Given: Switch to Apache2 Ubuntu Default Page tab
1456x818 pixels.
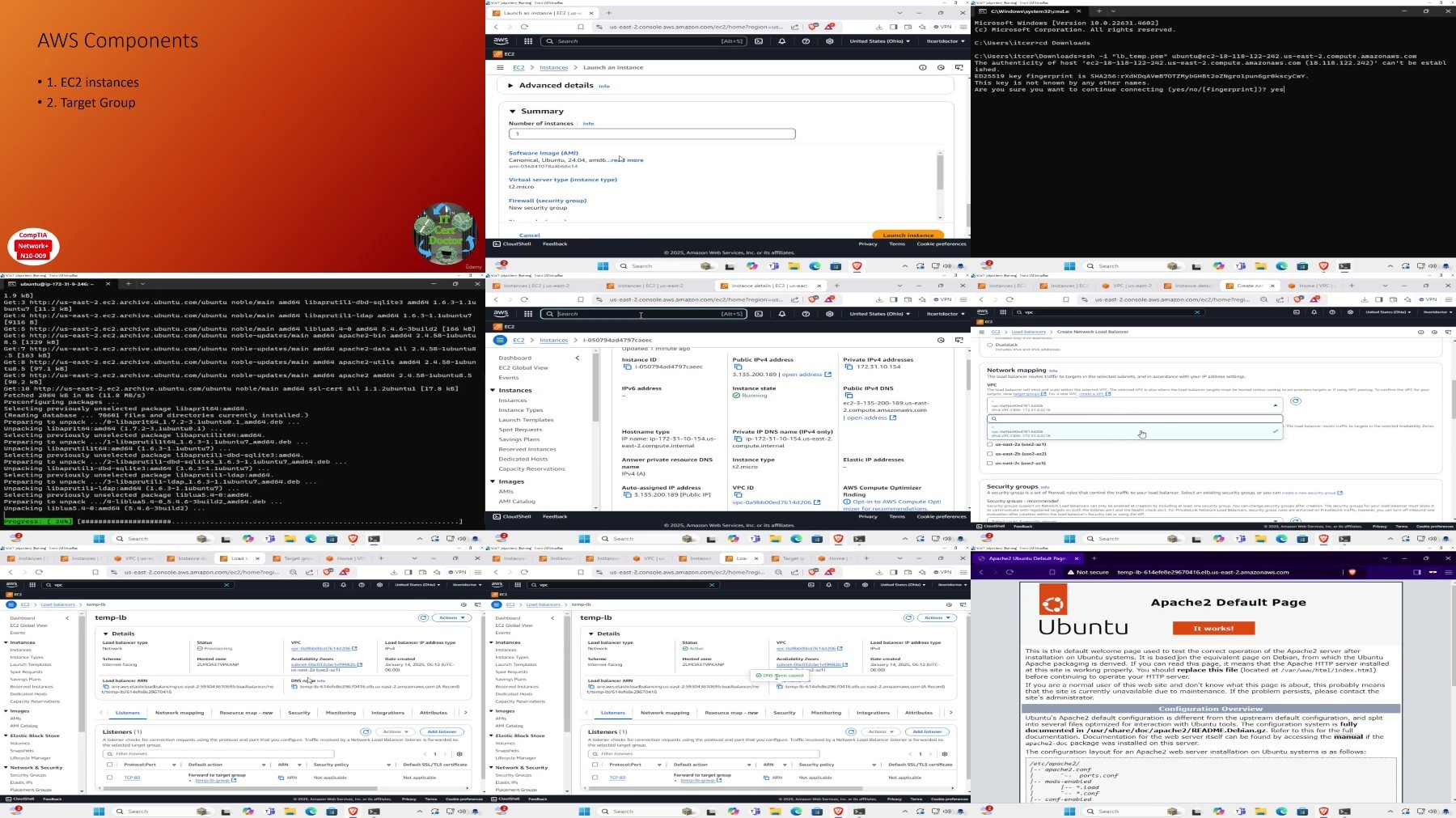Looking at the screenshot, I should pyautogui.click(x=1022, y=558).
